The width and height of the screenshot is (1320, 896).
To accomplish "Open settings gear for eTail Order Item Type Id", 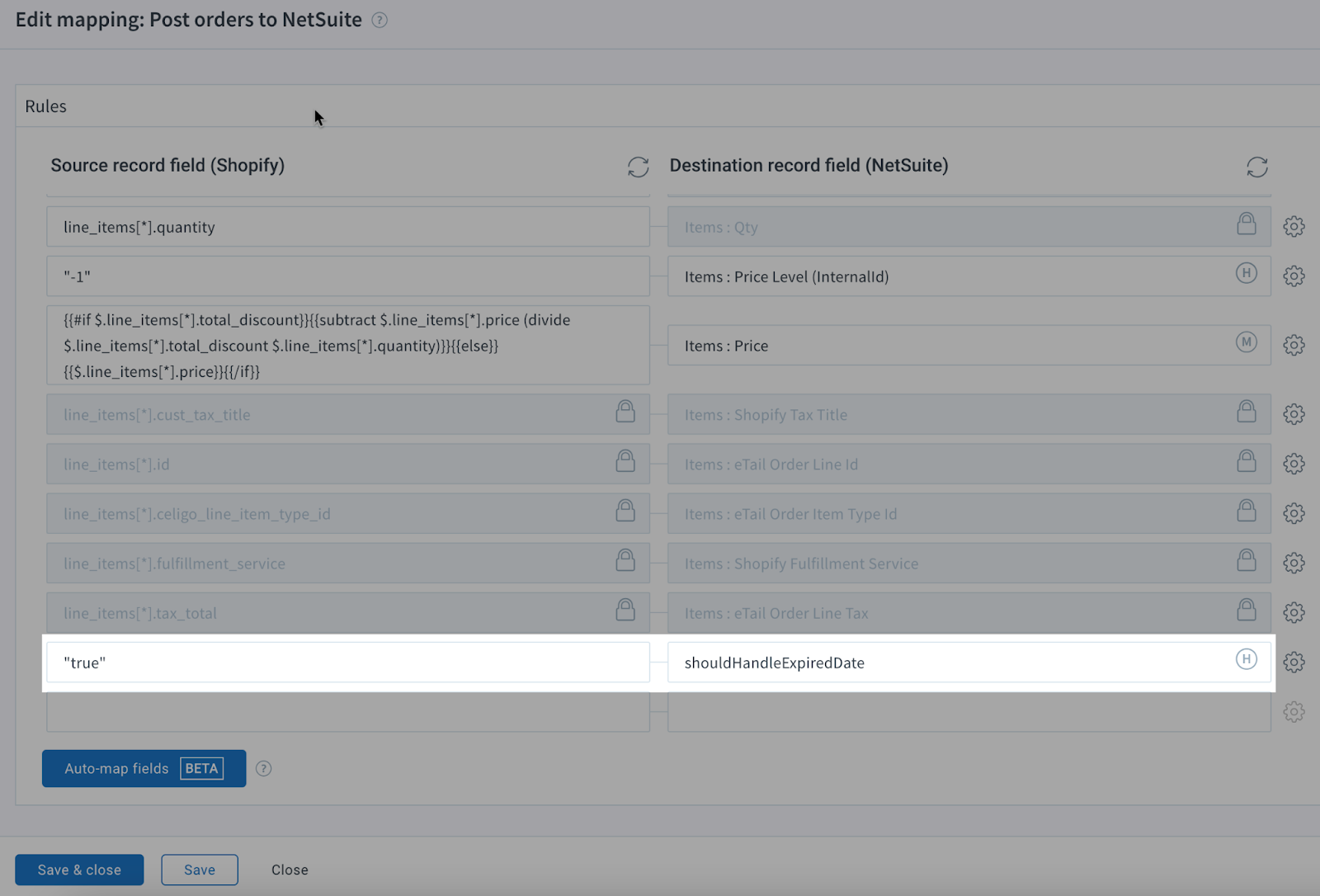I will tap(1294, 513).
